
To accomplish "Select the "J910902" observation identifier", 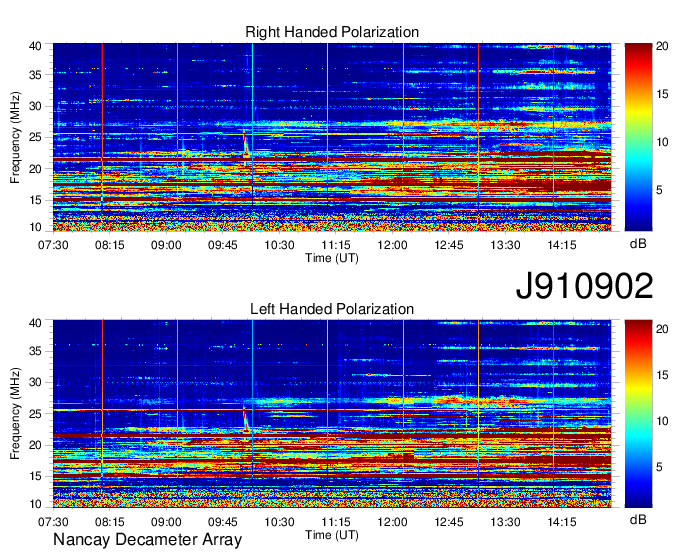I will coord(584,286).
